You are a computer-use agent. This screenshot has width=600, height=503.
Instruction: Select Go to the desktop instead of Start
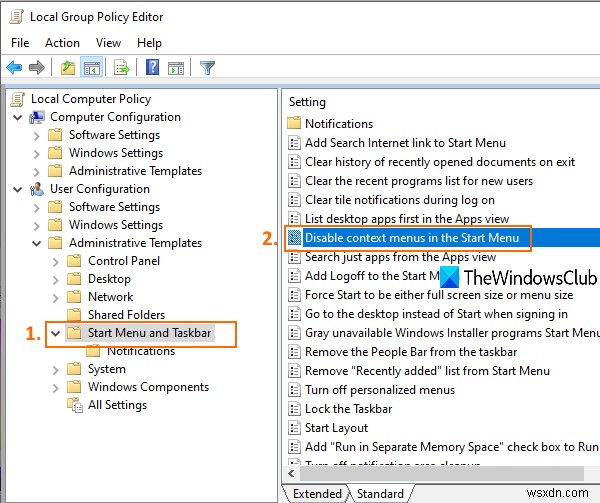click(x=436, y=314)
